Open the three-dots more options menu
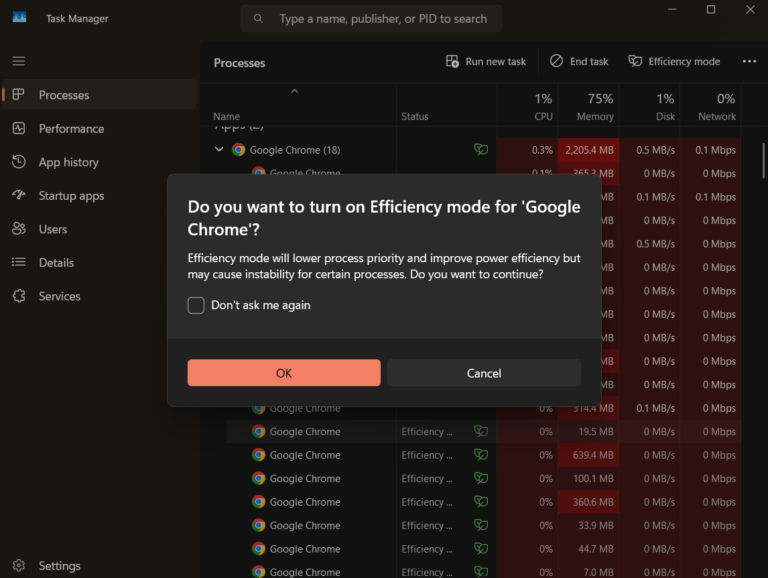 point(749,61)
